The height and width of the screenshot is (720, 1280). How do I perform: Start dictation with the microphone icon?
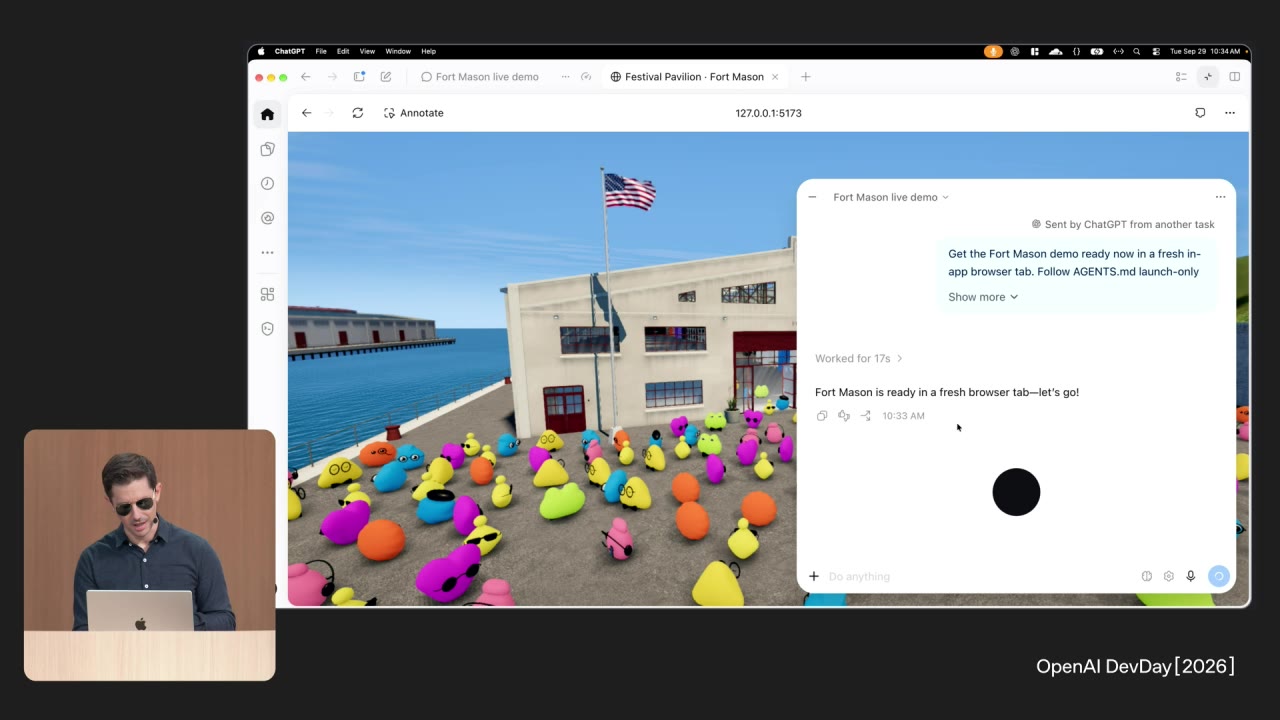click(1190, 576)
